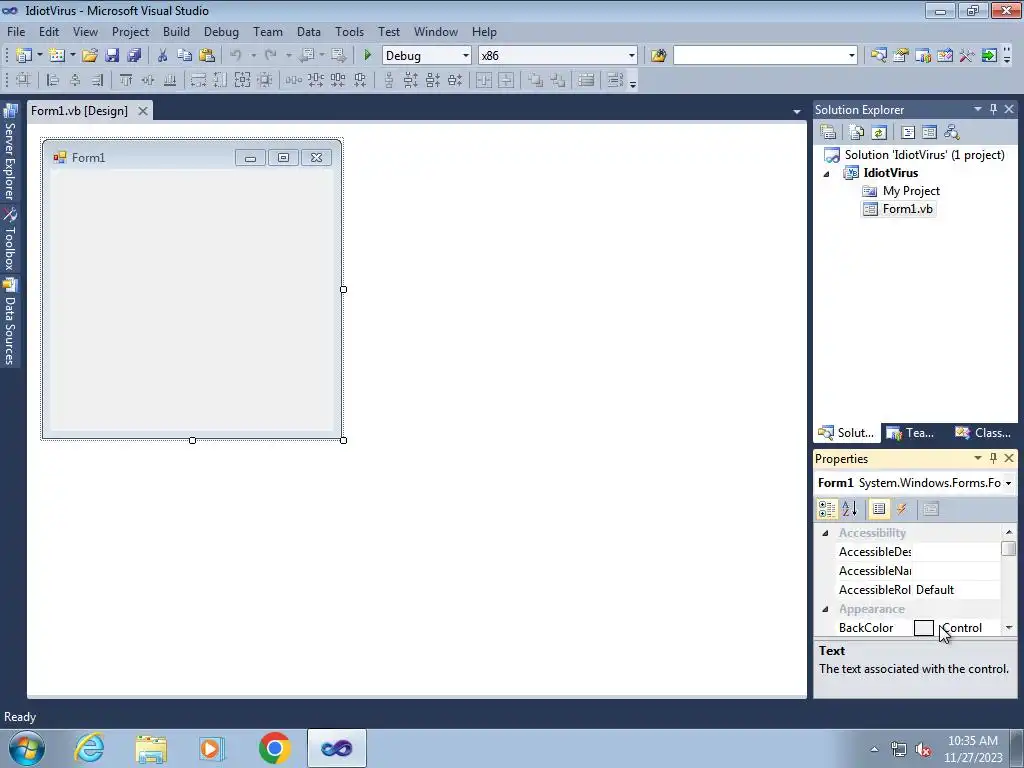Screen dimensions: 1024x768
Task: Click the Tab Order layout icon
Action: (615, 80)
